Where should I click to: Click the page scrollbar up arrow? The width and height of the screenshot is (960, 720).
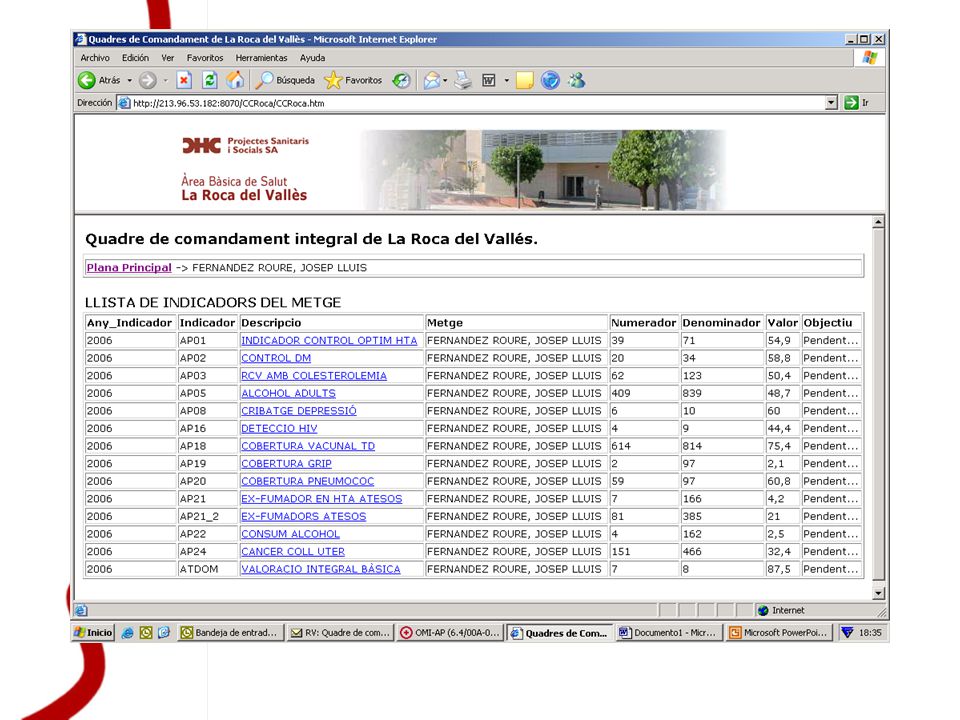tap(878, 222)
